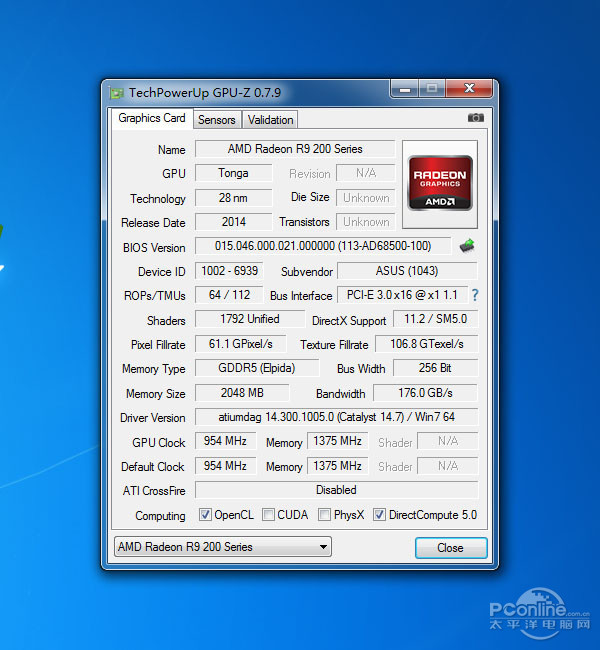Image resolution: width=600 pixels, height=650 pixels.
Task: Click the Device ID value 1002 - 6939
Action: click(229, 271)
